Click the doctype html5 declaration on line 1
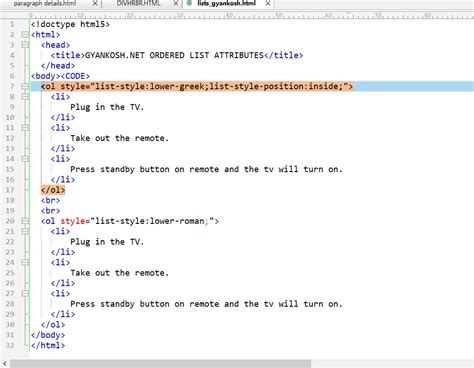This screenshot has width=474, height=368. [70, 24]
